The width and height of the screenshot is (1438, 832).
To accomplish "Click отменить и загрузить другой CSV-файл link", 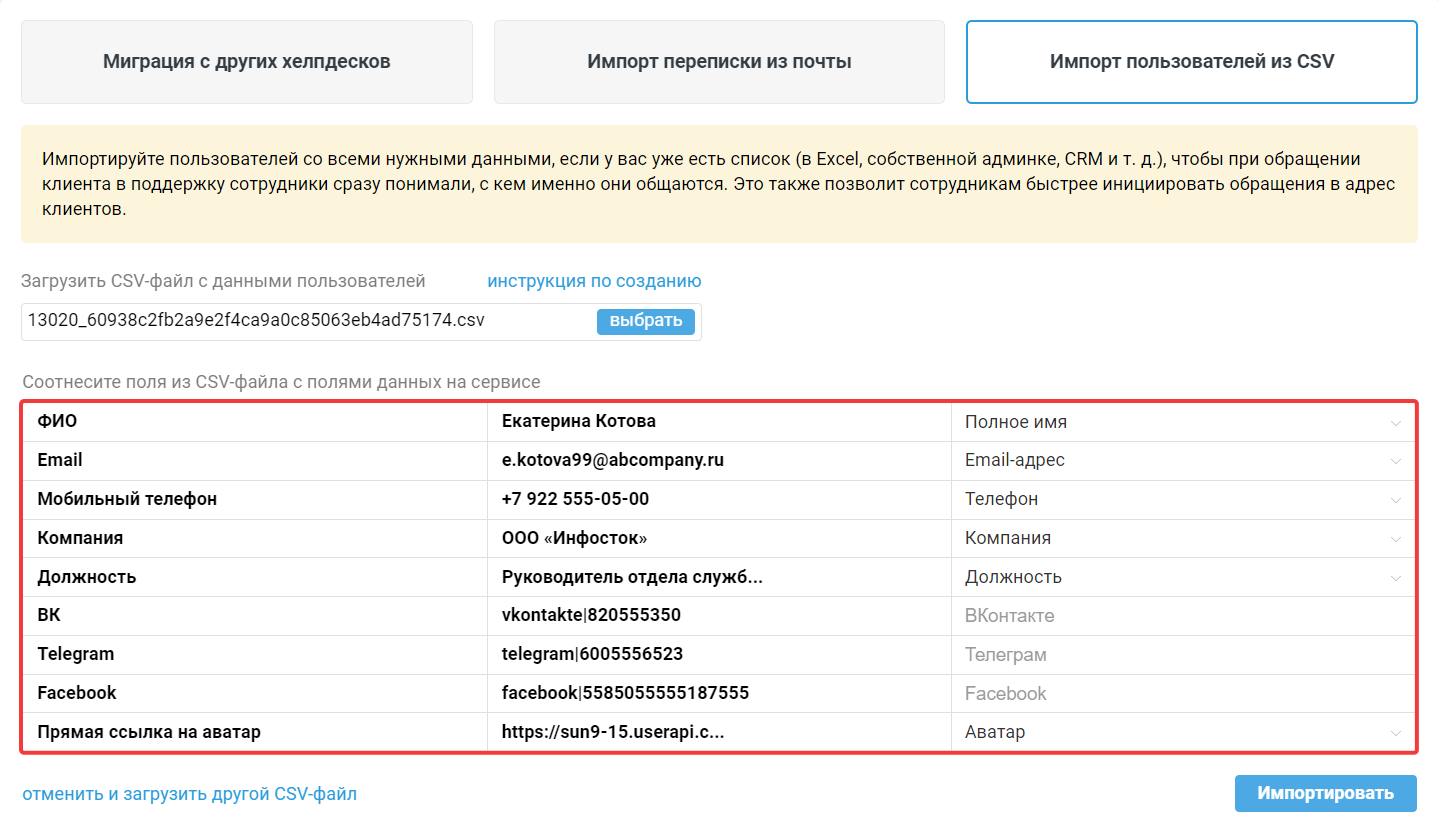I will (189, 794).
